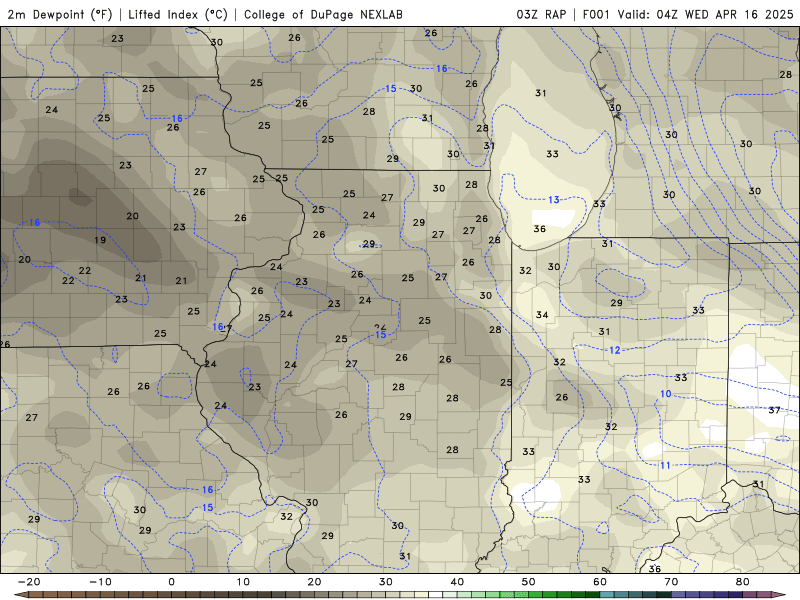This screenshot has width=800, height=600.
Task: Click the dewpoint value 34 on the map
Action: (x=542, y=315)
